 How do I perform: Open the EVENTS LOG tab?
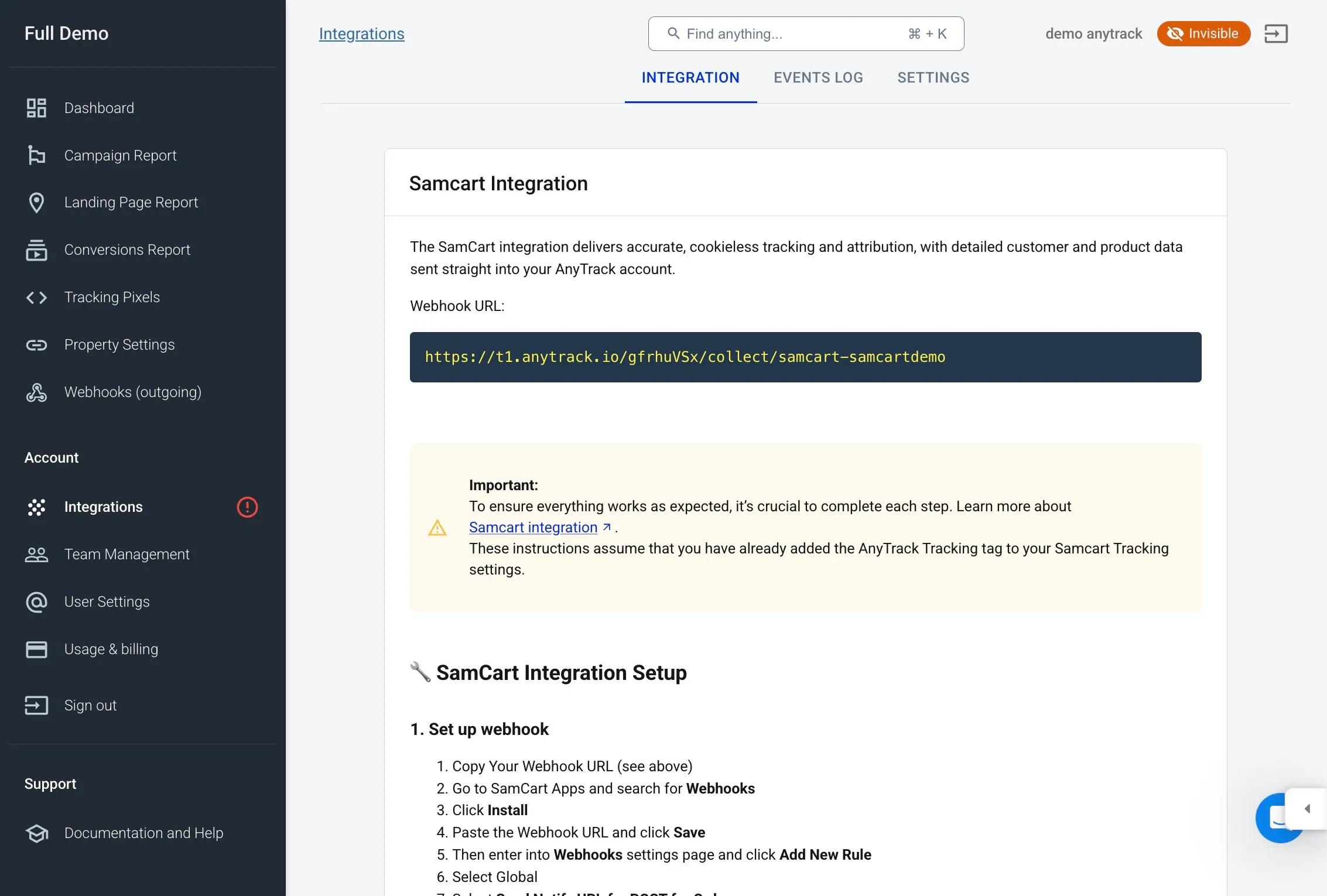coord(818,77)
